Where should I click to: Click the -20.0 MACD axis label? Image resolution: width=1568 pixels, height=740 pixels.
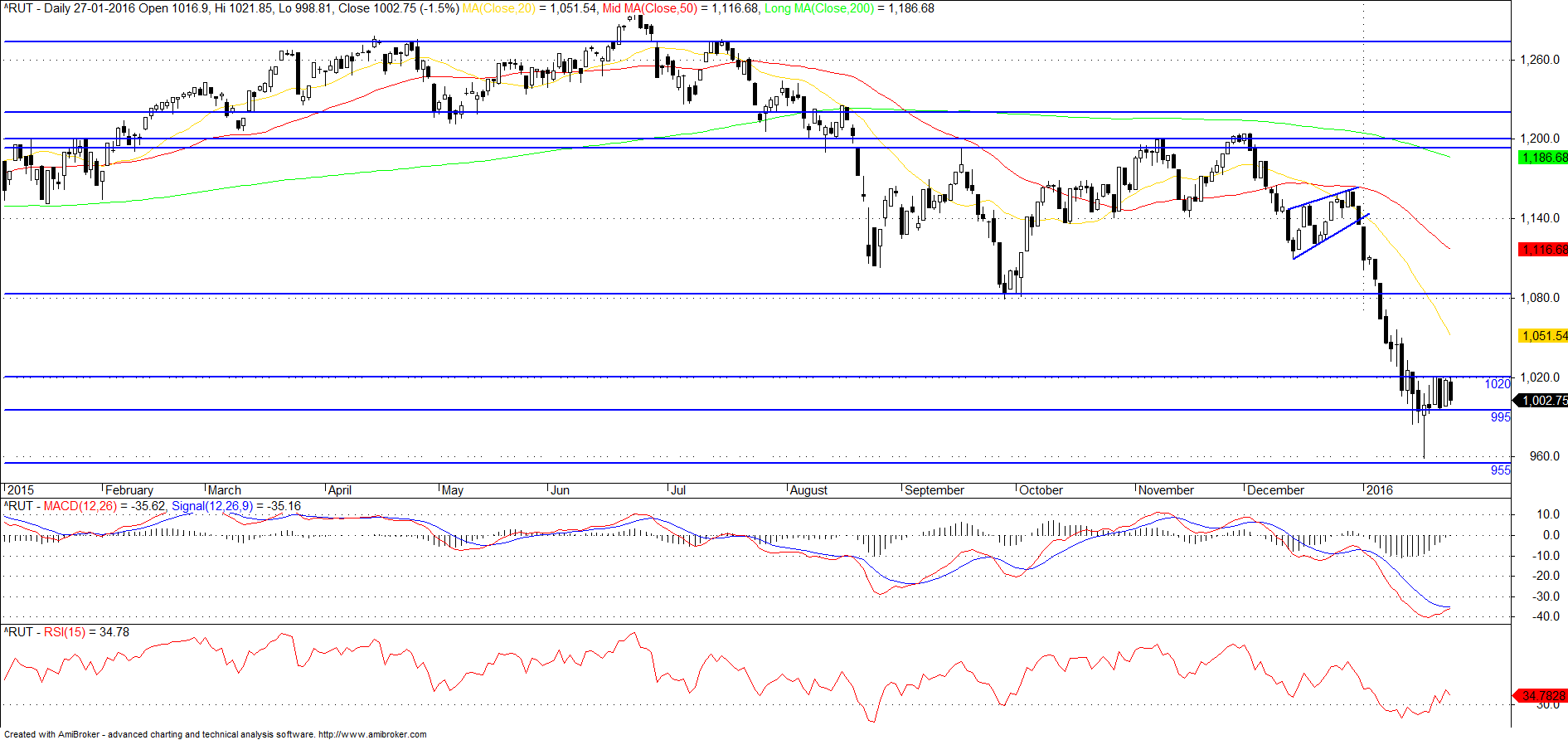pos(1546,576)
